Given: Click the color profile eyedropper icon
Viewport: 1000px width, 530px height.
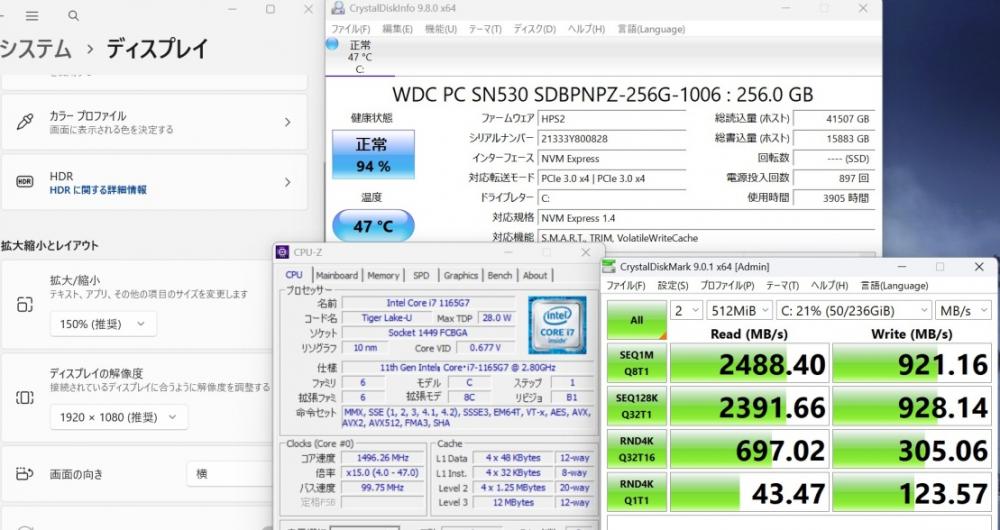Looking at the screenshot, I should point(25,122).
